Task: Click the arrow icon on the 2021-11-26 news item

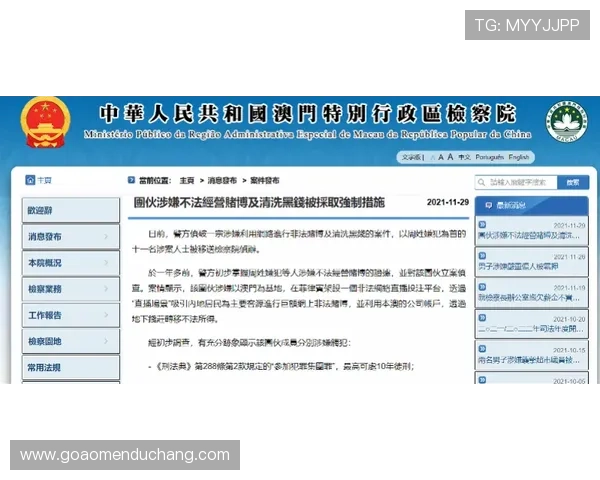Action: click(x=483, y=256)
